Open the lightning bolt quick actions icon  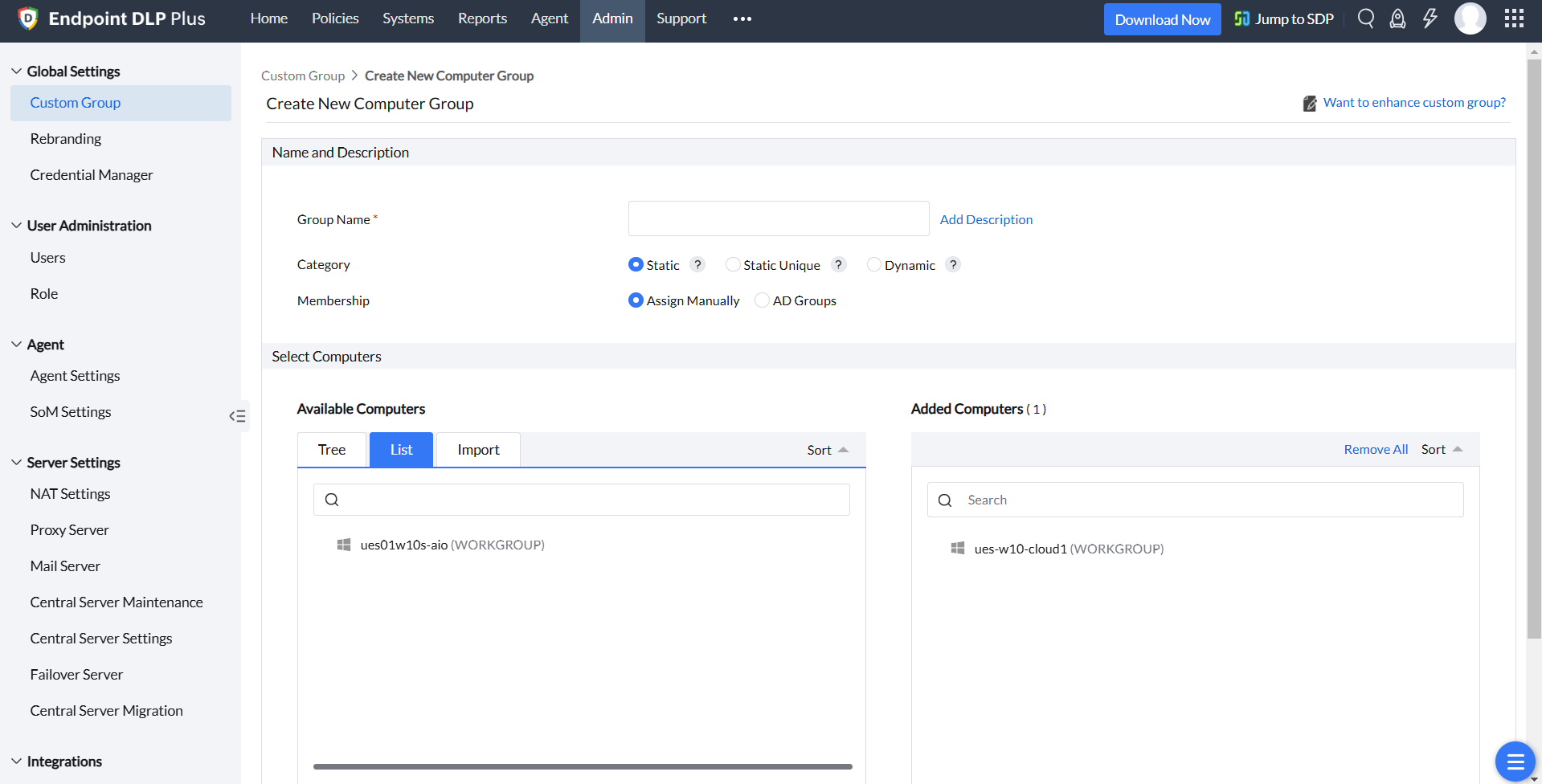coord(1430,18)
